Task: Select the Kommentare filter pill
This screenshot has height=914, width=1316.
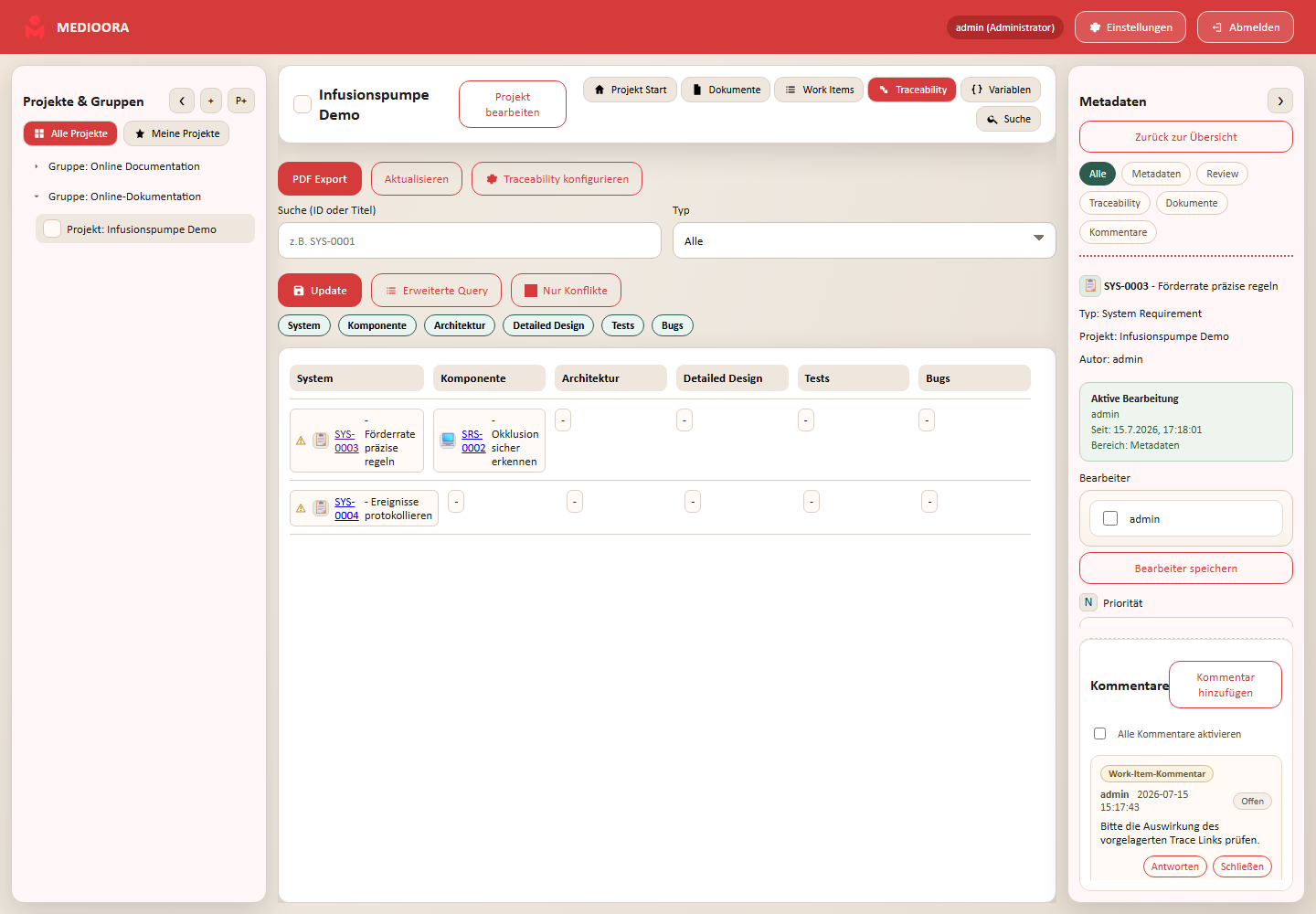Action: coord(1118,232)
